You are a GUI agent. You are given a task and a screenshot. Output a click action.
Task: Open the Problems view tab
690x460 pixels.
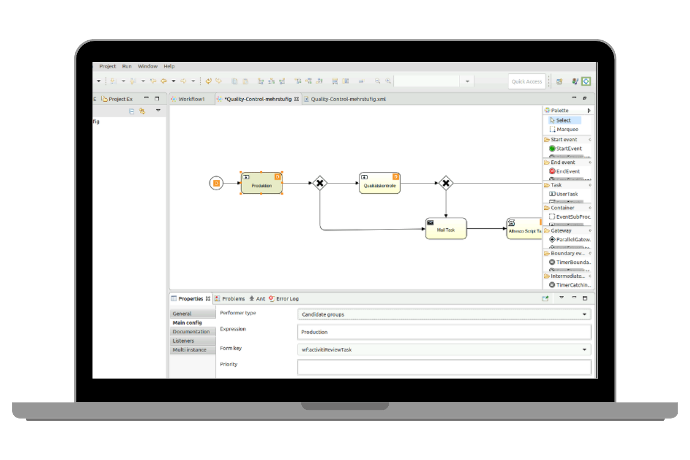(232, 298)
